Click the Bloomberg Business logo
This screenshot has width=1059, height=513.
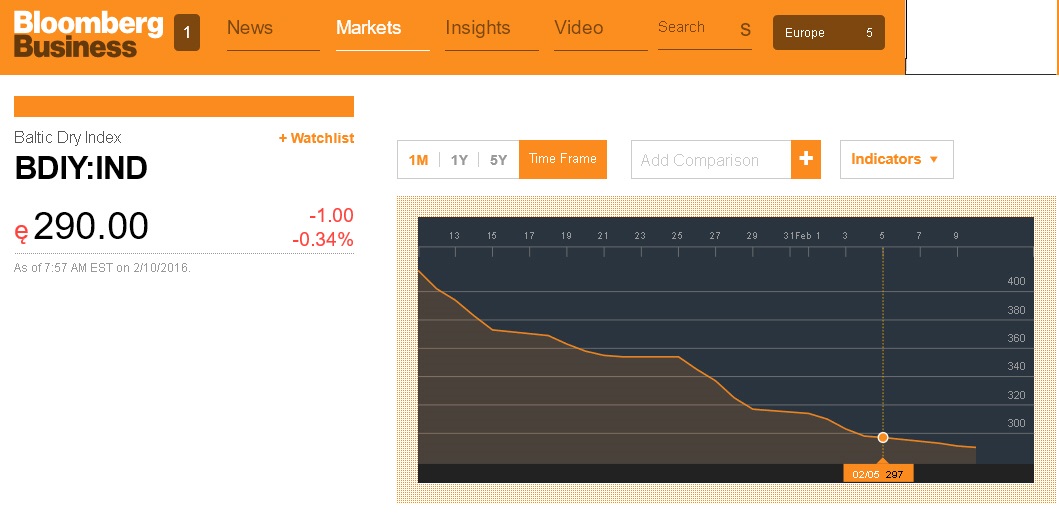[88, 33]
